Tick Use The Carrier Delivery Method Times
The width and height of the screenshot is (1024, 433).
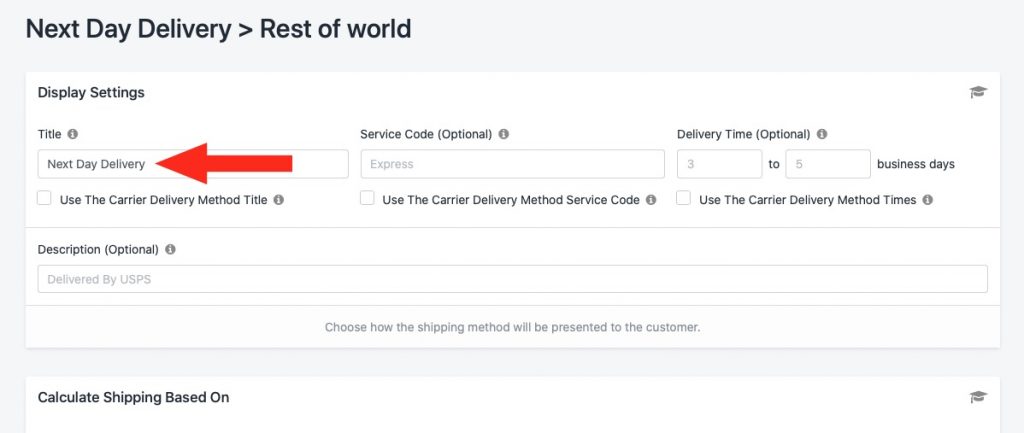684,199
